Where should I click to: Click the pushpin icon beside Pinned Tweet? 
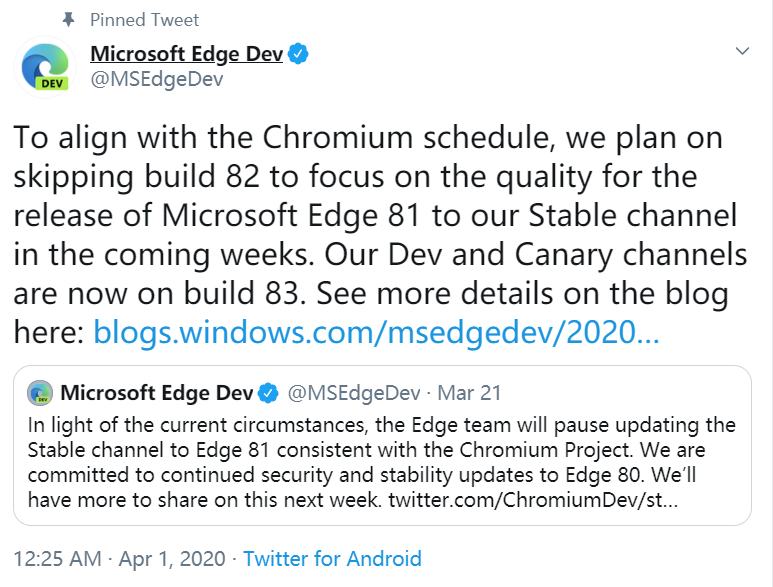click(69, 20)
